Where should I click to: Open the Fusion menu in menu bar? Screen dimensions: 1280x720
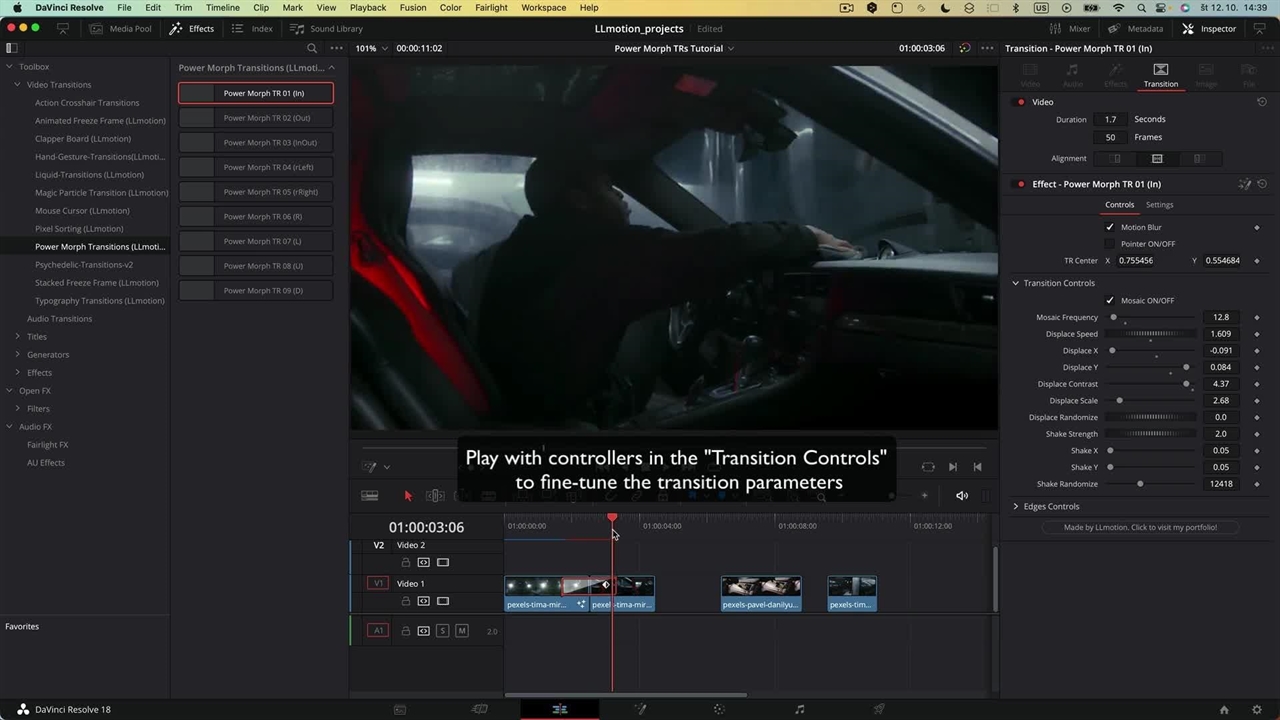point(413,8)
